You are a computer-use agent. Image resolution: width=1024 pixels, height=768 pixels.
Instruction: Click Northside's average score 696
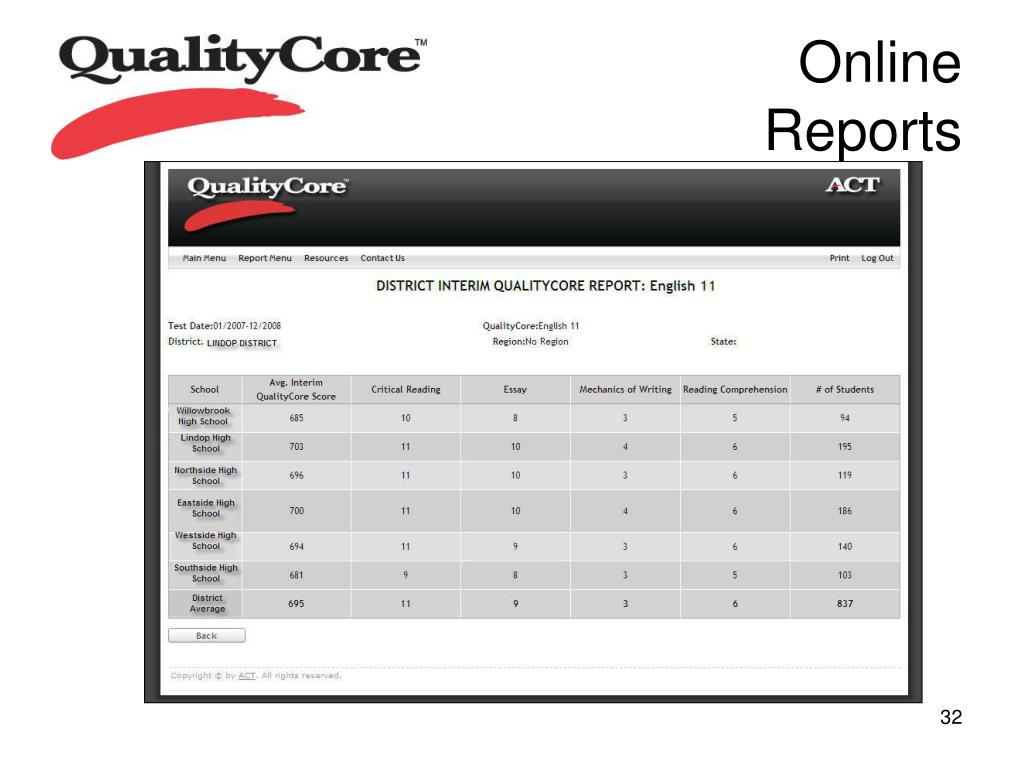pyautogui.click(x=296, y=475)
